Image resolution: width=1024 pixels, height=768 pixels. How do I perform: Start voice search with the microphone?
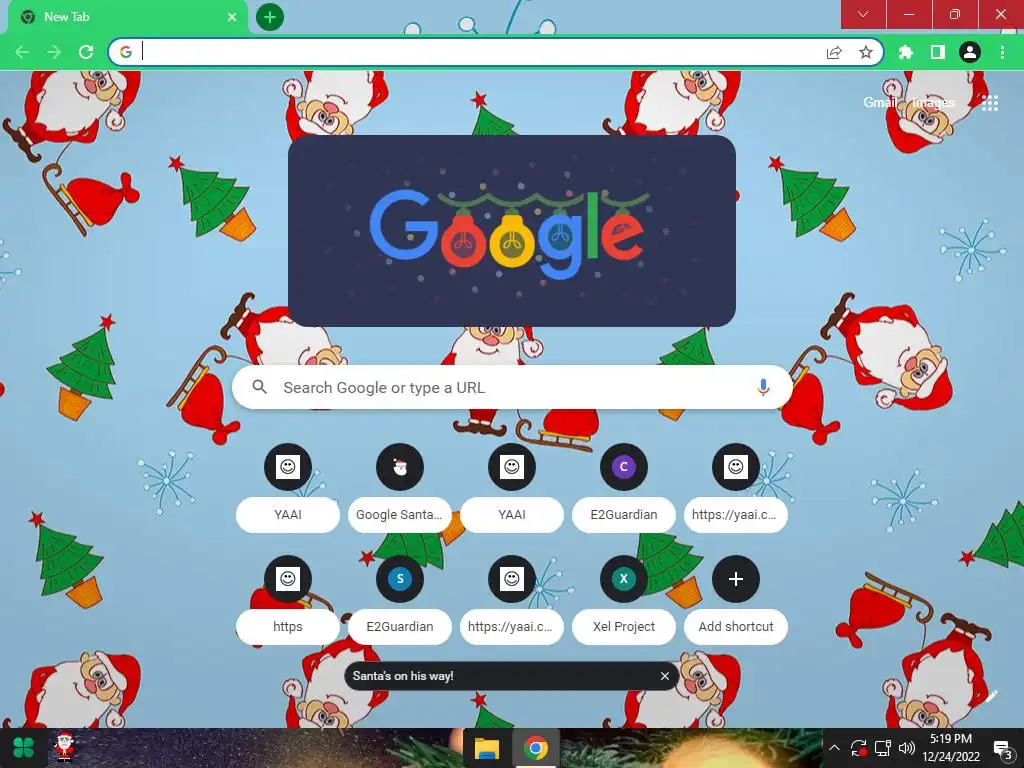(763, 387)
